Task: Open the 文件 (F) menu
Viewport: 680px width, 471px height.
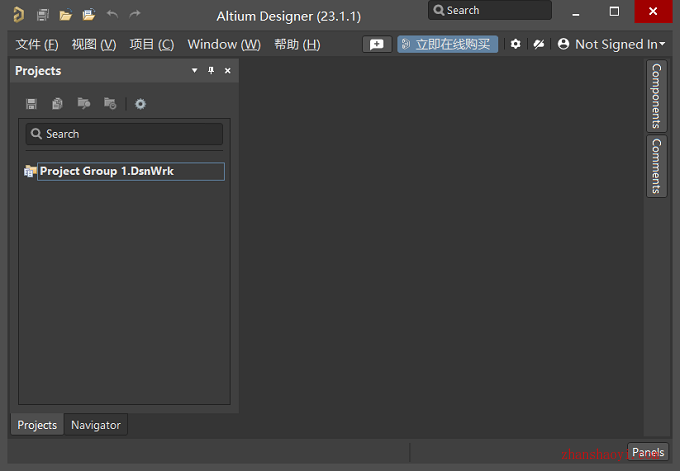Action: [37, 44]
